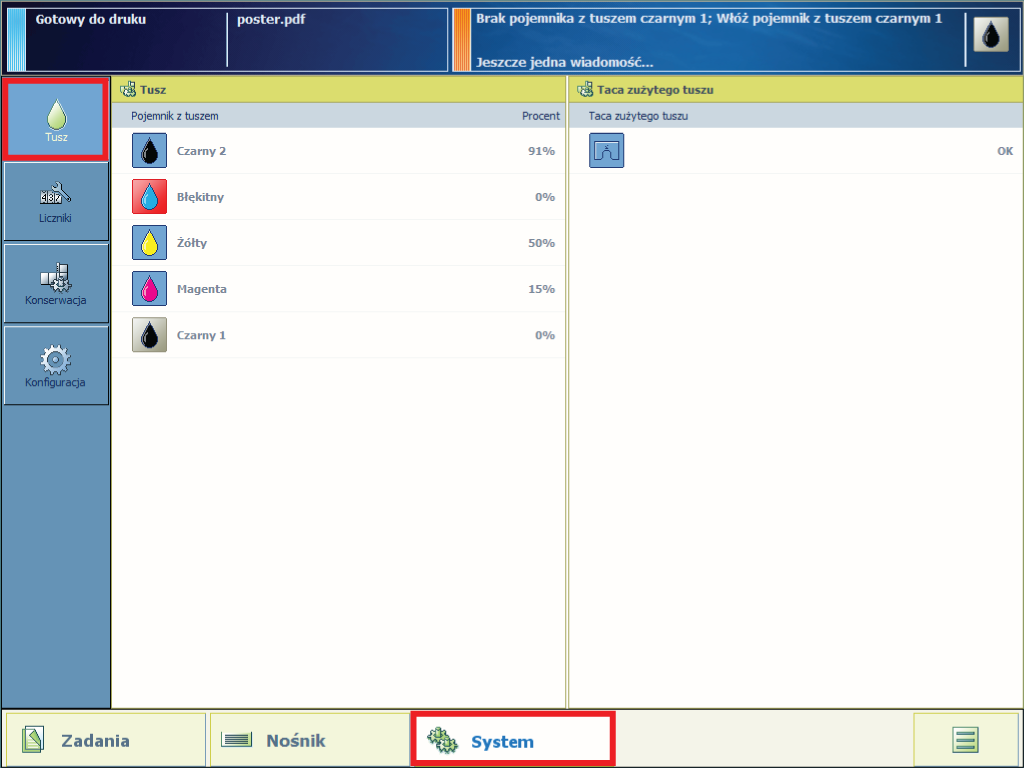
Task: Click the Magenta ink cartridge icon
Action: click(x=150, y=289)
